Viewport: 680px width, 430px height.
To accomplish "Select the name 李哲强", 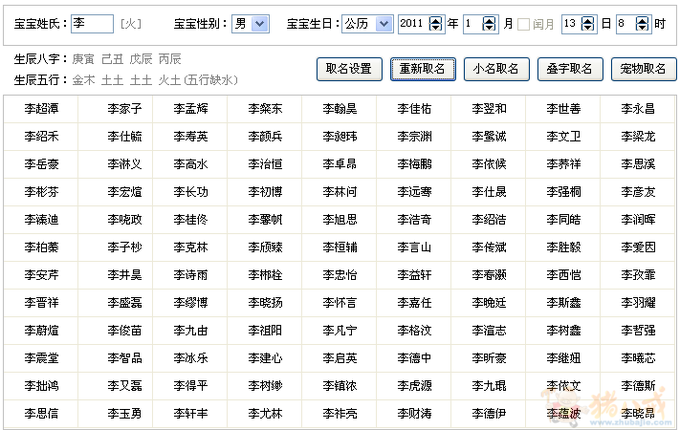I will [x=638, y=331].
